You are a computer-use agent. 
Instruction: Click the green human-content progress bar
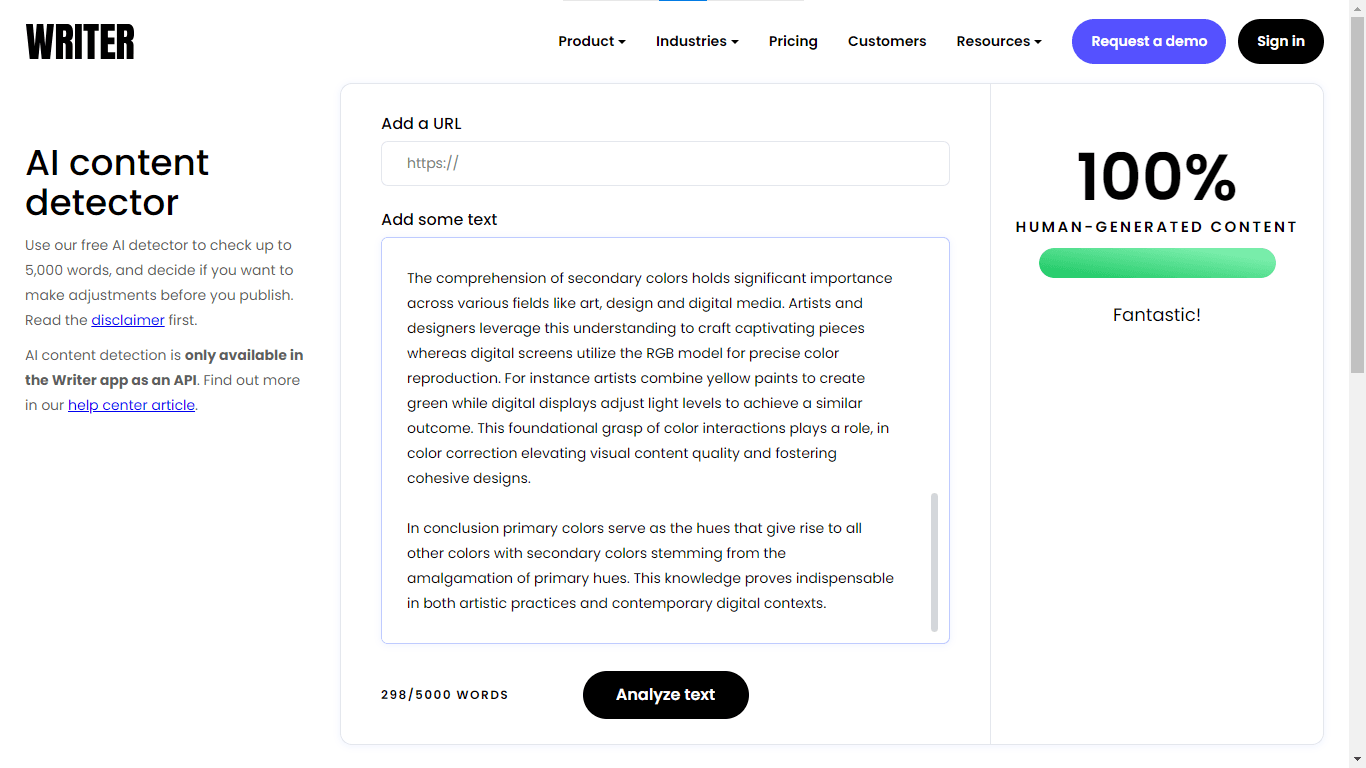[x=1157, y=263]
